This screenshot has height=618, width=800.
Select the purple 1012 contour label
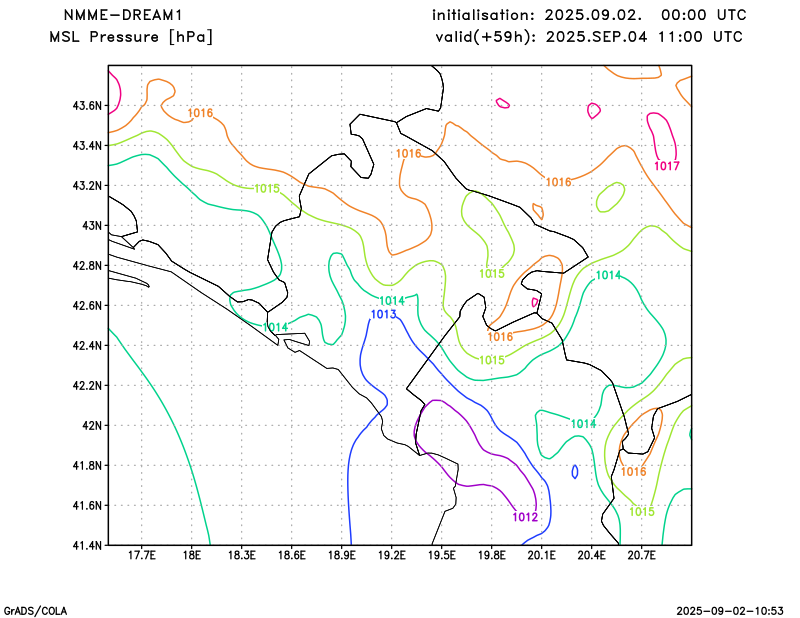(526, 517)
